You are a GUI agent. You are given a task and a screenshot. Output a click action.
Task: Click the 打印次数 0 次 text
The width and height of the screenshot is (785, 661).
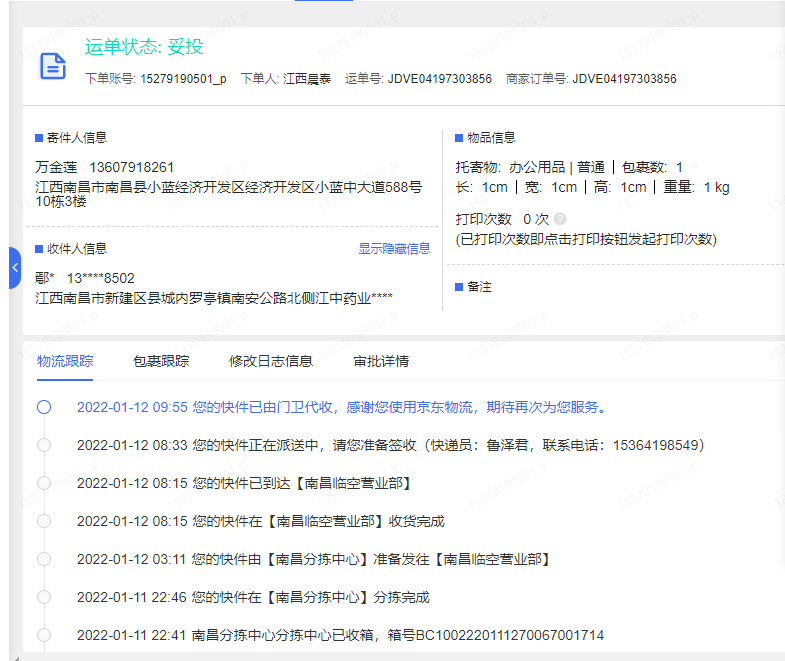pyautogui.click(x=502, y=219)
